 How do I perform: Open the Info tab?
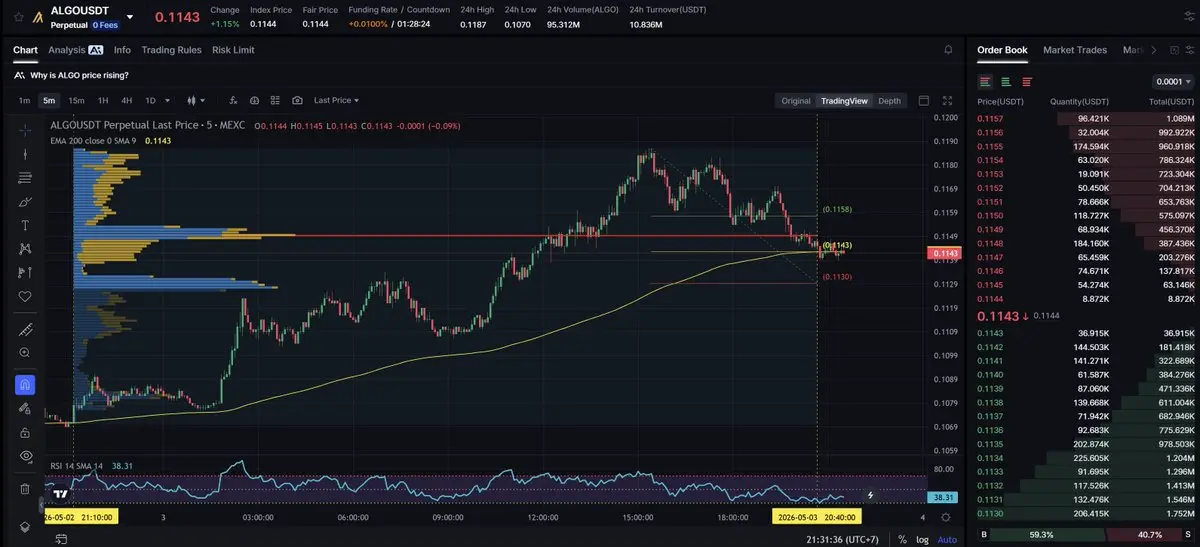[x=122, y=50]
